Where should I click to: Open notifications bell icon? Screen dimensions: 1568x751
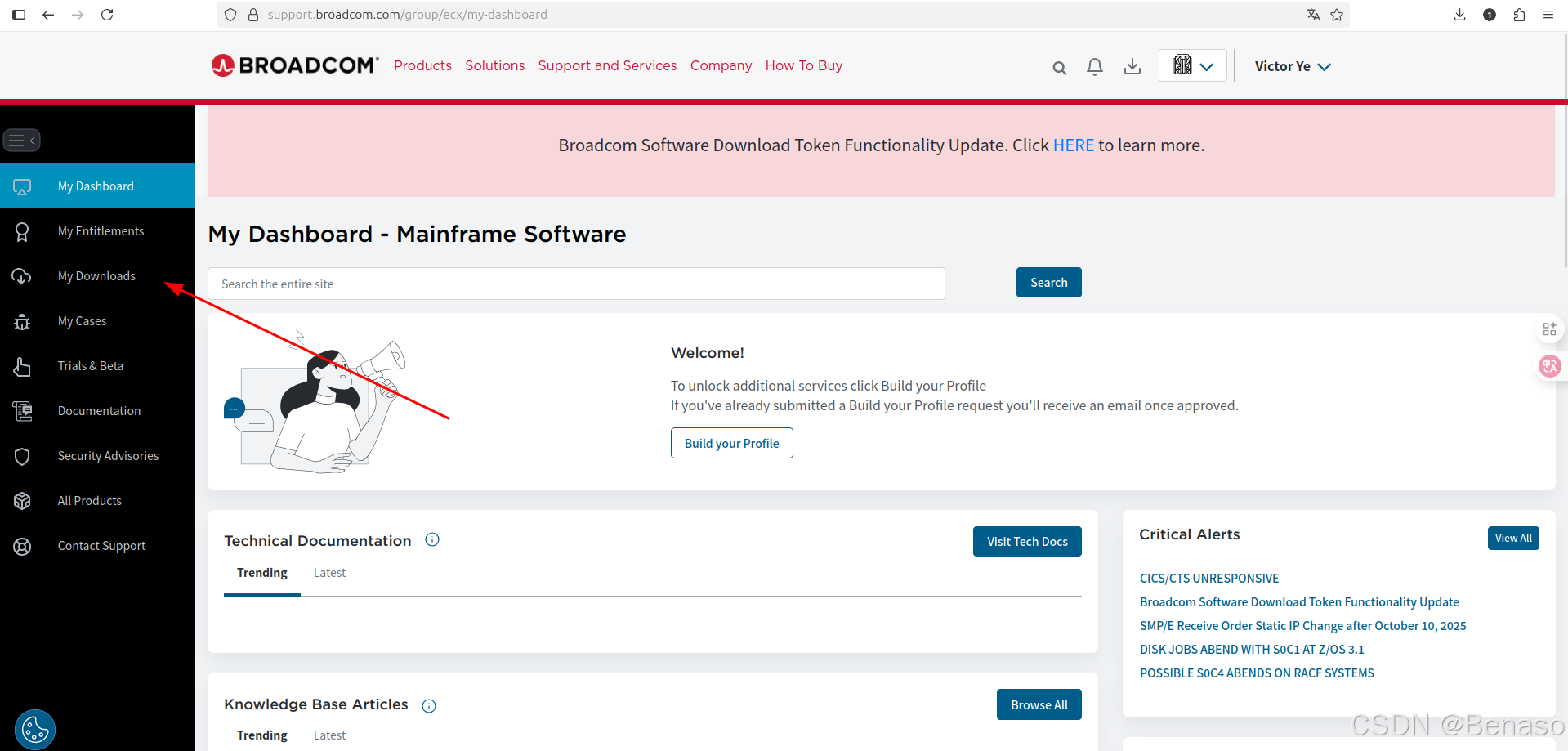pyautogui.click(x=1095, y=67)
